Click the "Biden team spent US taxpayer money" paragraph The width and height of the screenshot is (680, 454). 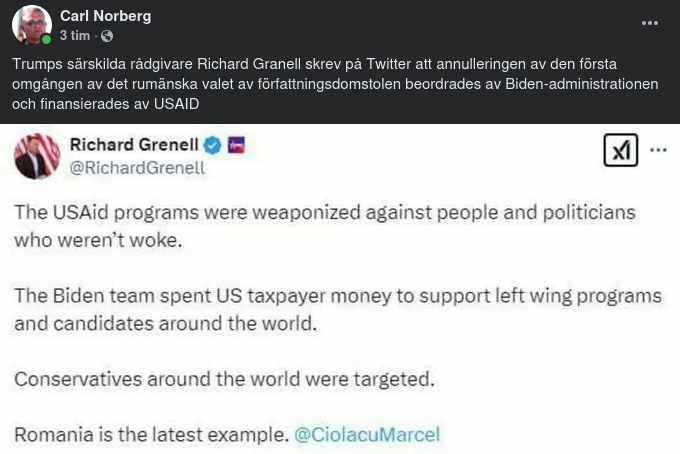click(337, 310)
